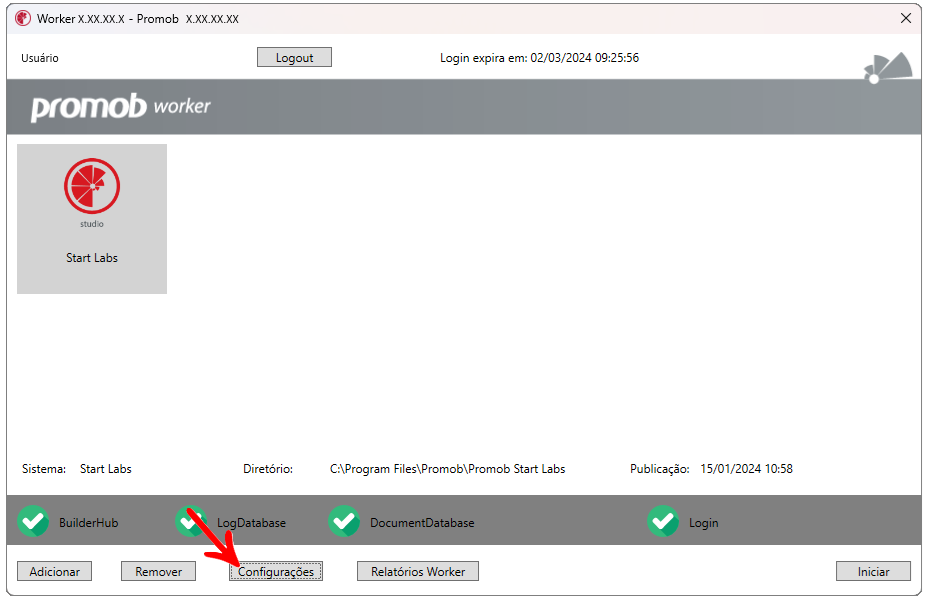The height and width of the screenshot is (606, 929).
Task: Click the 'Diretório:' label
Action: (268, 469)
